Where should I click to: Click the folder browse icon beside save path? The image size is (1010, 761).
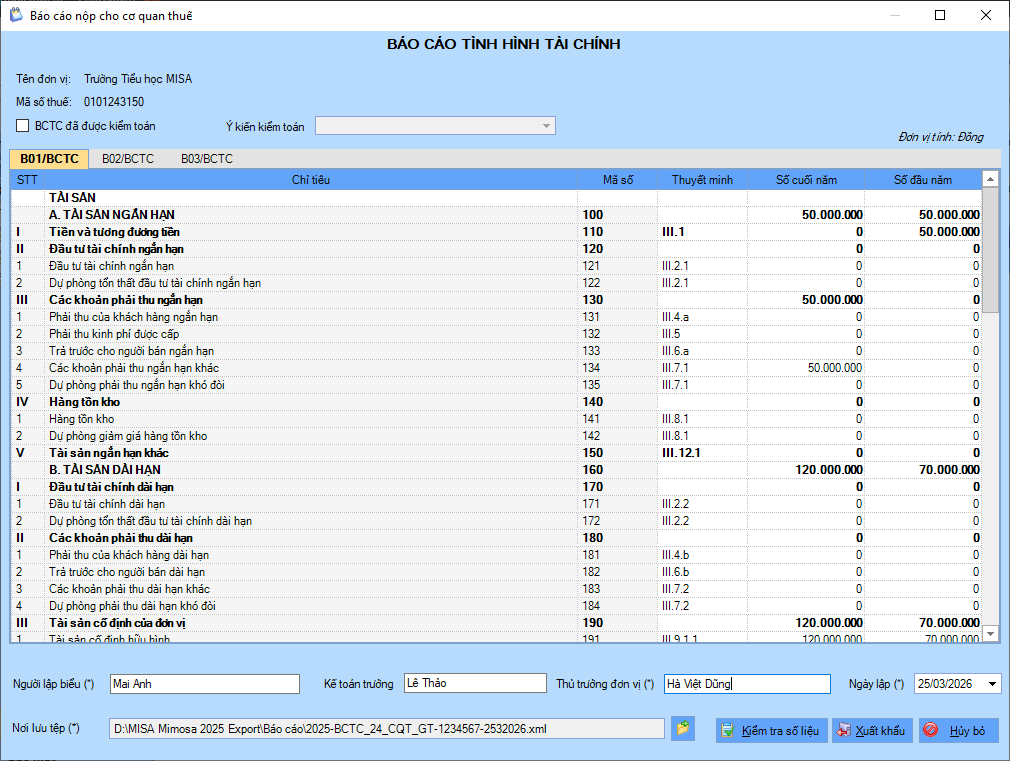[683, 729]
